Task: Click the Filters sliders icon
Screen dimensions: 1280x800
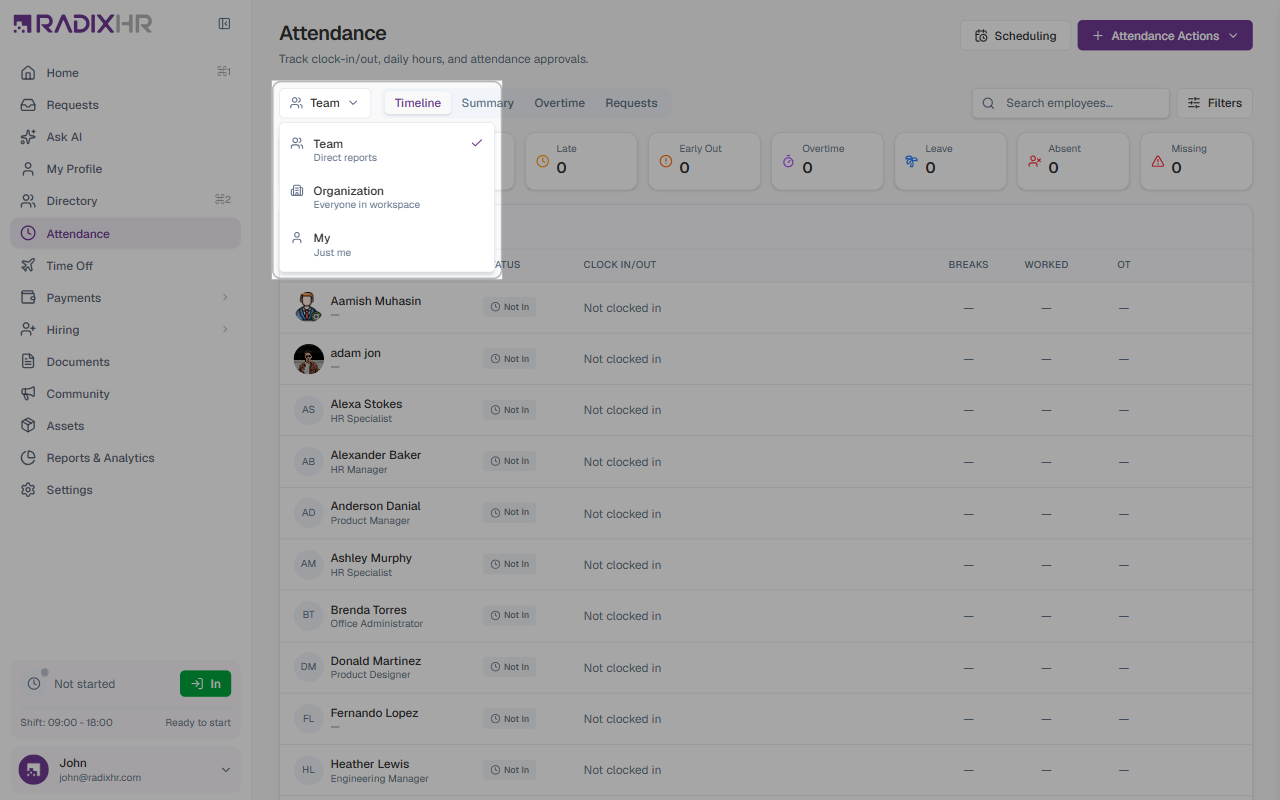Action: (x=1194, y=103)
